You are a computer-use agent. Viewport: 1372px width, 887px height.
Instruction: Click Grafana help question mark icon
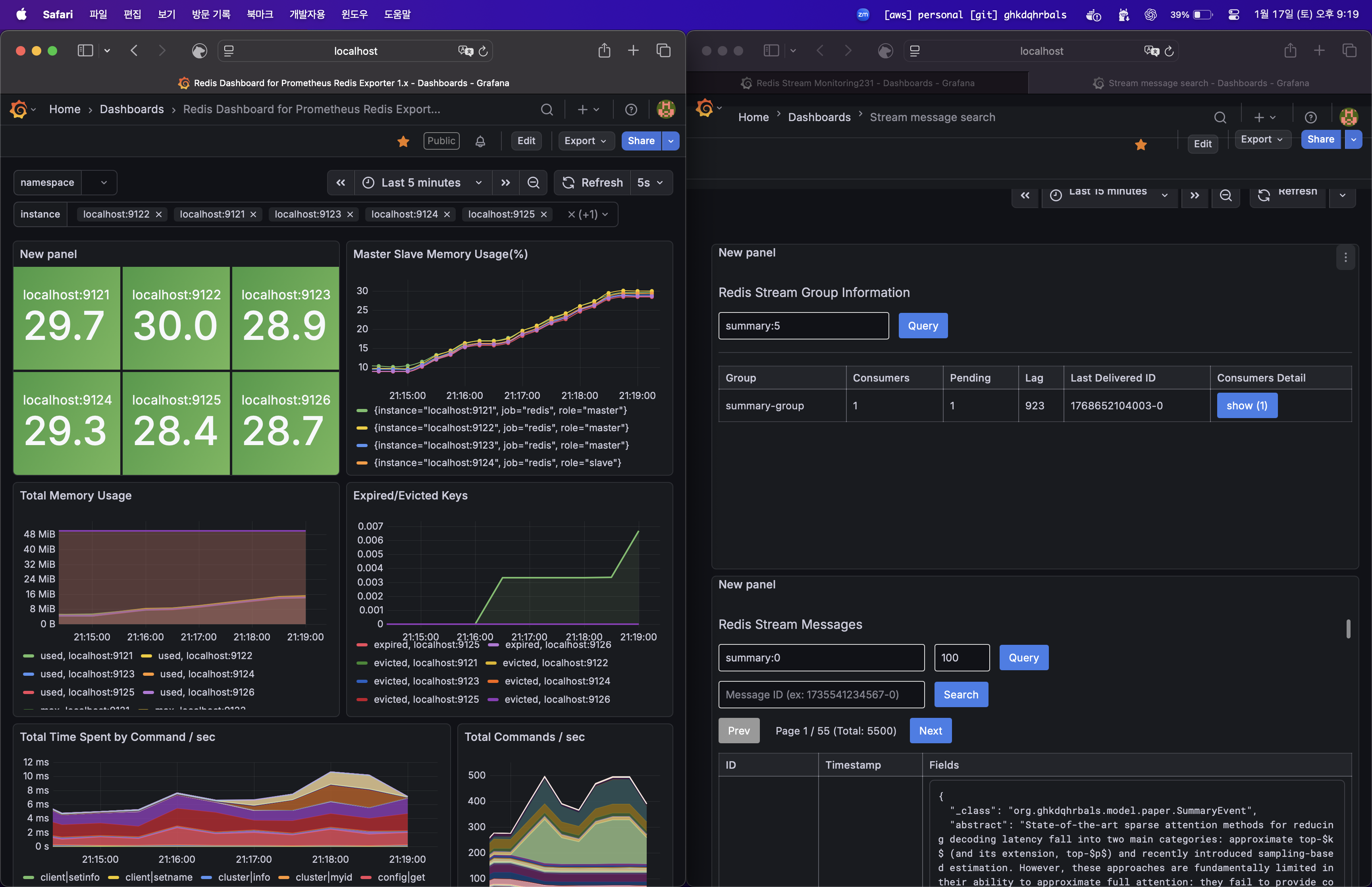pos(631,110)
